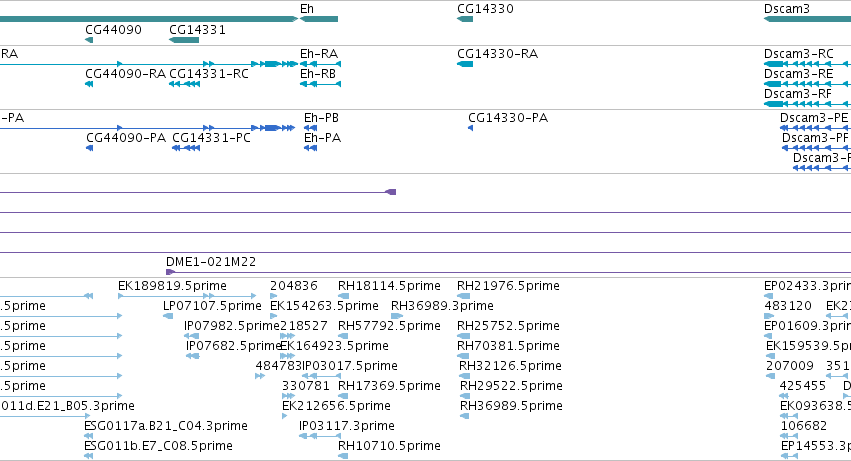Select CG14331 gene glyph
Image resolution: width=851 pixels, height=461 pixels.
pyautogui.click(x=184, y=40)
